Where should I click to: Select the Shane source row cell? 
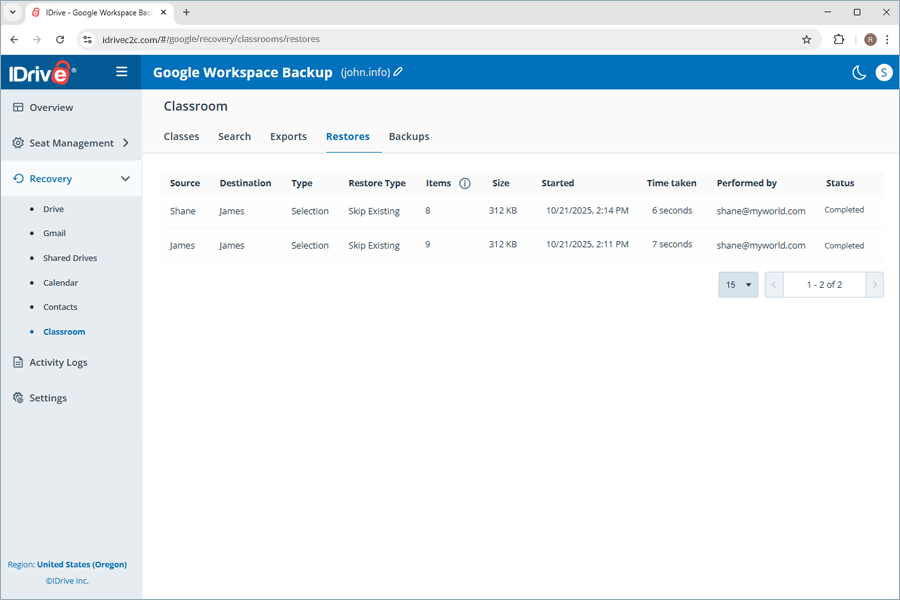(x=183, y=211)
